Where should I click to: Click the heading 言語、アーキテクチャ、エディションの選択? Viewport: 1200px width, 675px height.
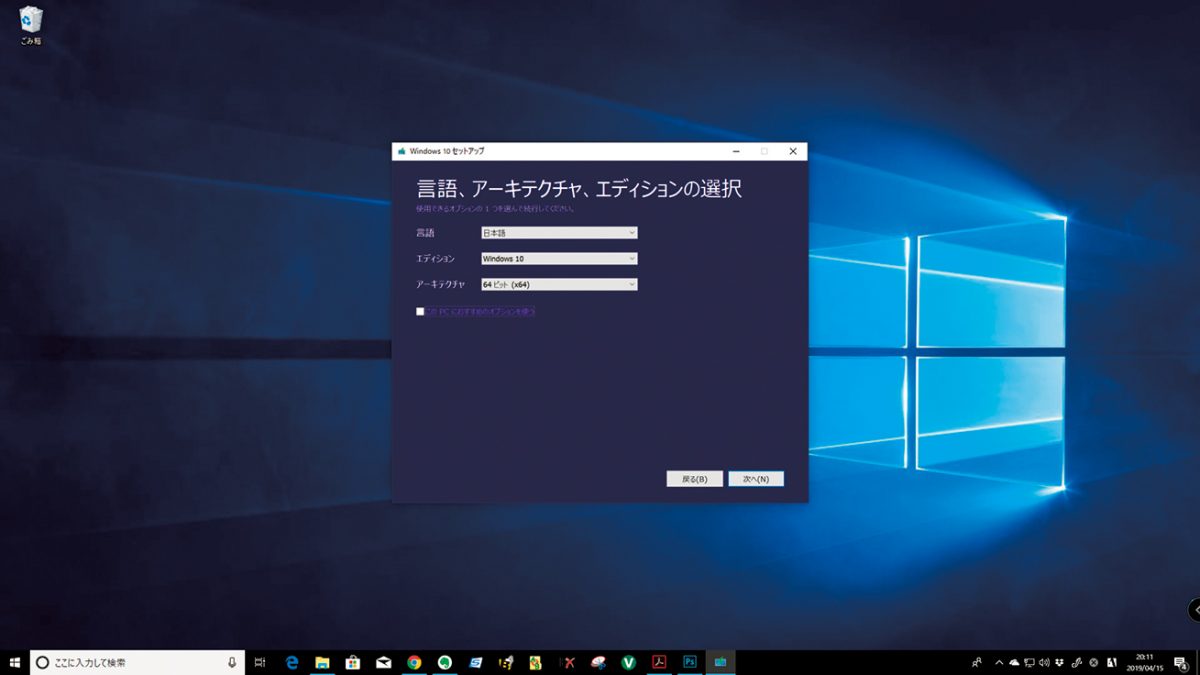tap(579, 189)
